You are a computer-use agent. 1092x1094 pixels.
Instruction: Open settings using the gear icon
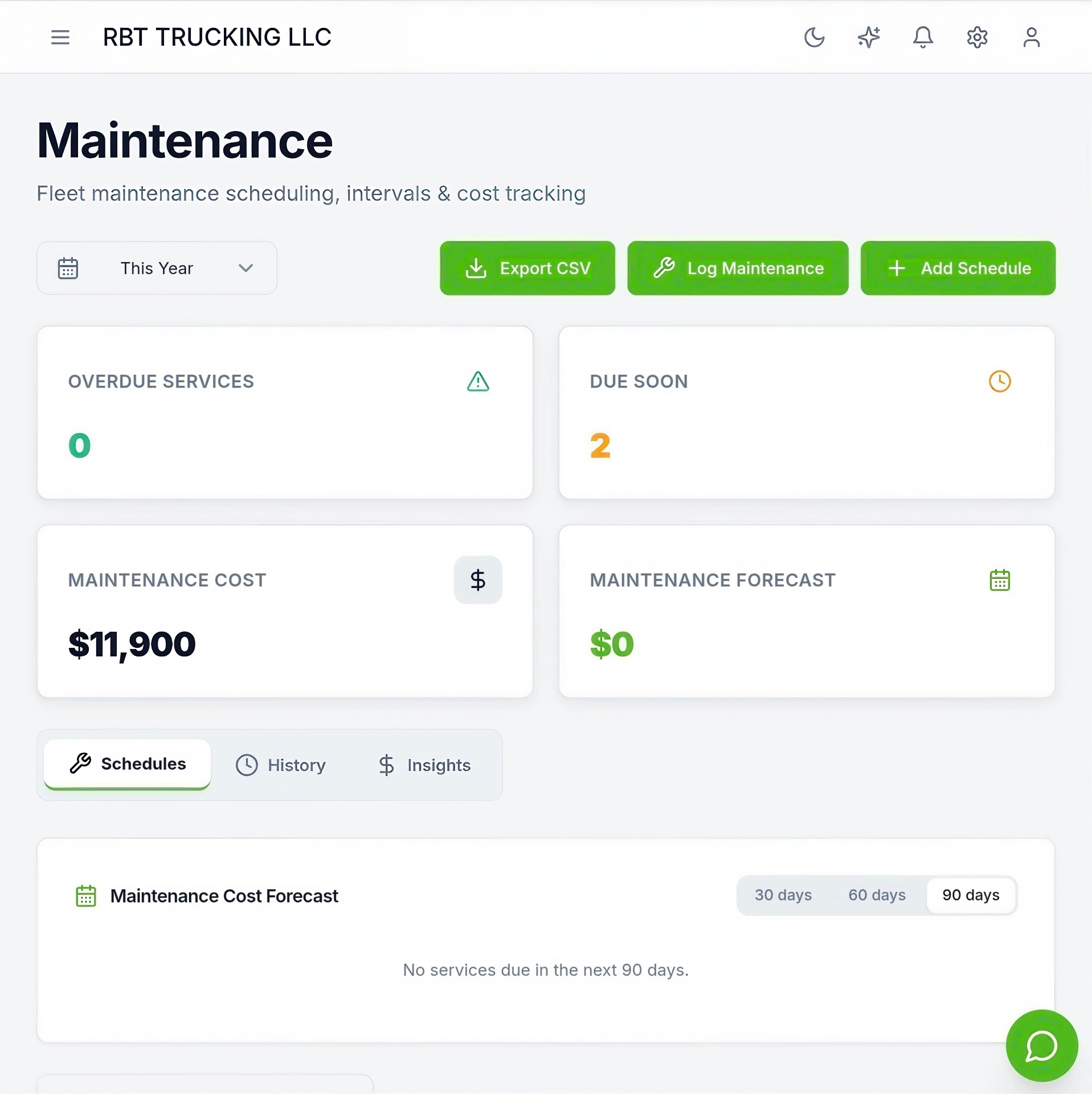976,37
